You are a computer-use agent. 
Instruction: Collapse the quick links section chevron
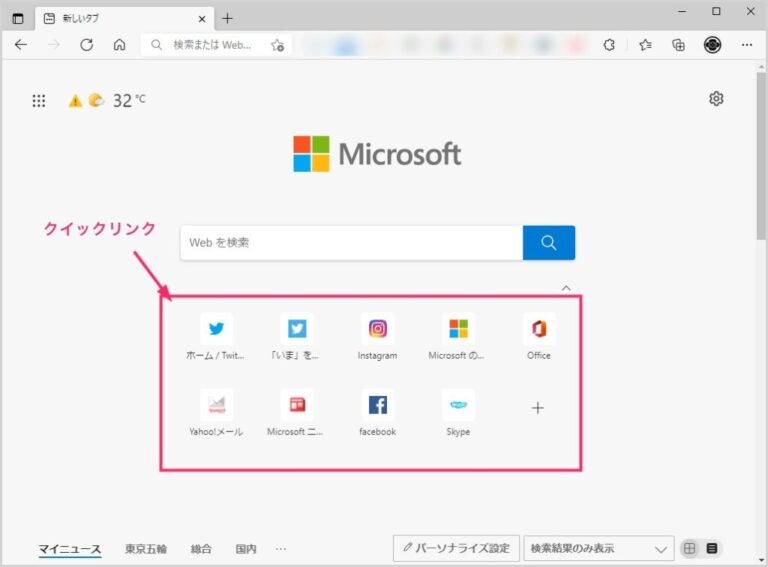[566, 288]
